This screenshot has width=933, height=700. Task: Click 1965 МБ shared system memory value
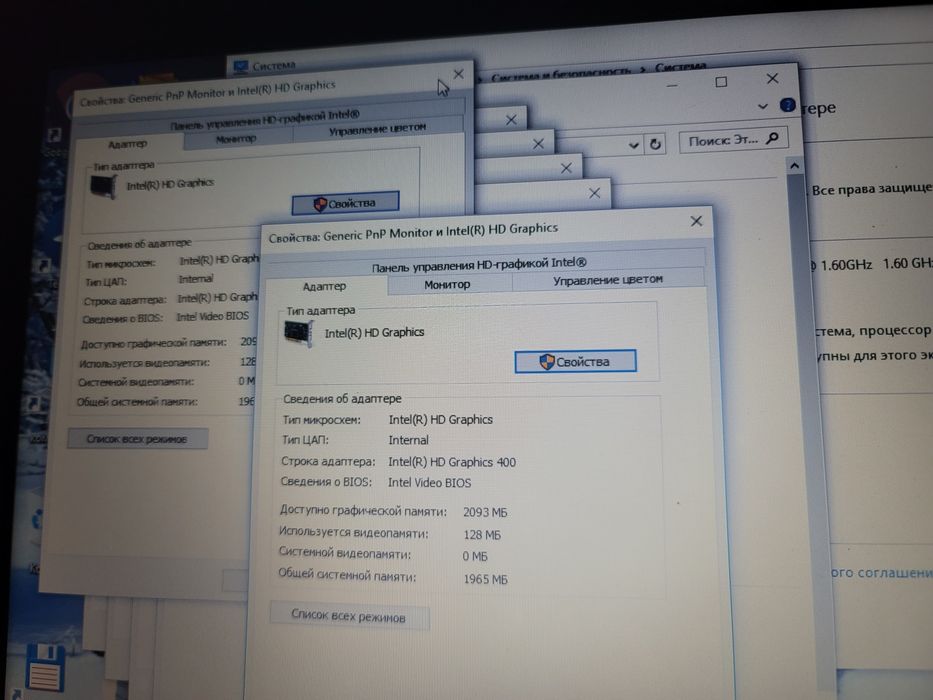(486, 579)
